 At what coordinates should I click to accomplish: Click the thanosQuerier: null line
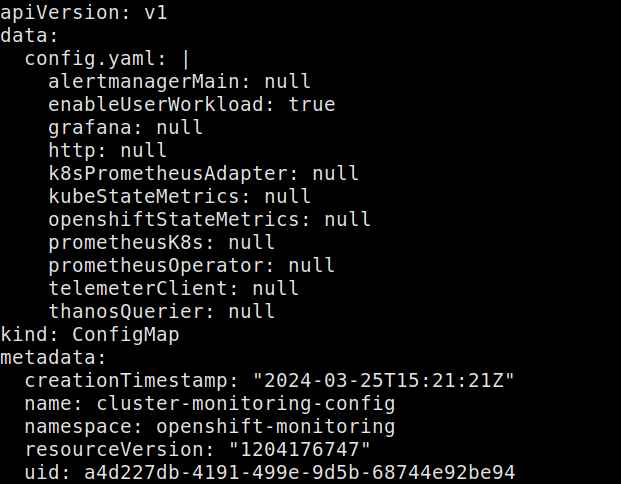[161, 311]
